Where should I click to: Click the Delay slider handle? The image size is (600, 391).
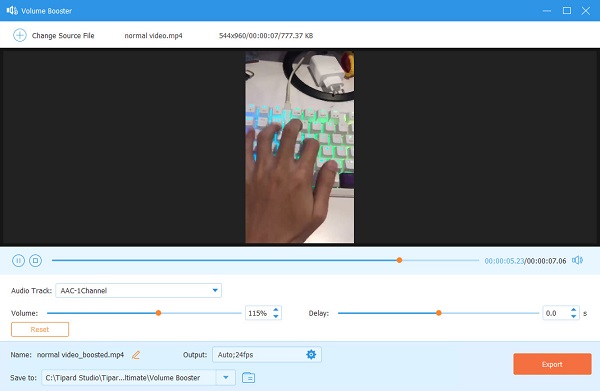click(x=439, y=313)
